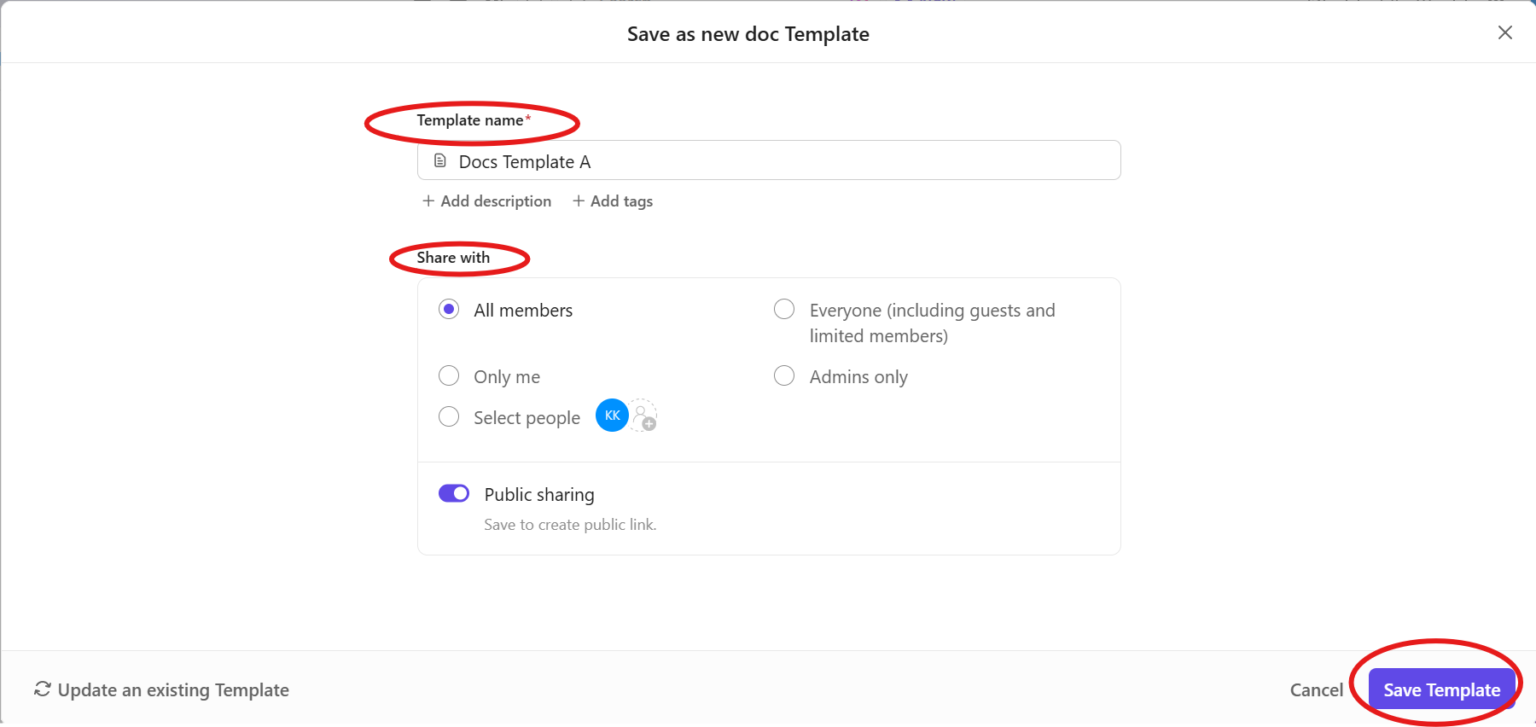Click the plus icon before 'Add description'
Screen dimensions: 1536x727
[428, 200]
